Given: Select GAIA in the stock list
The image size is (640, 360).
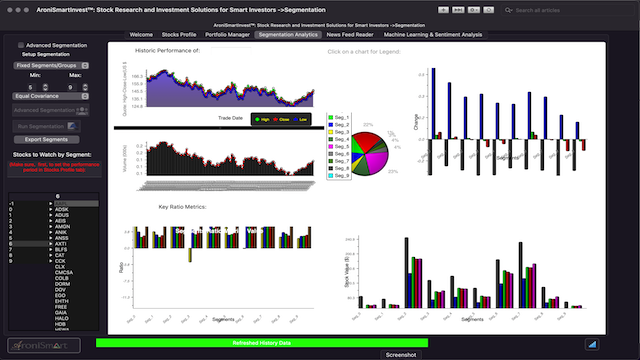Looking at the screenshot, I should pos(61,313).
